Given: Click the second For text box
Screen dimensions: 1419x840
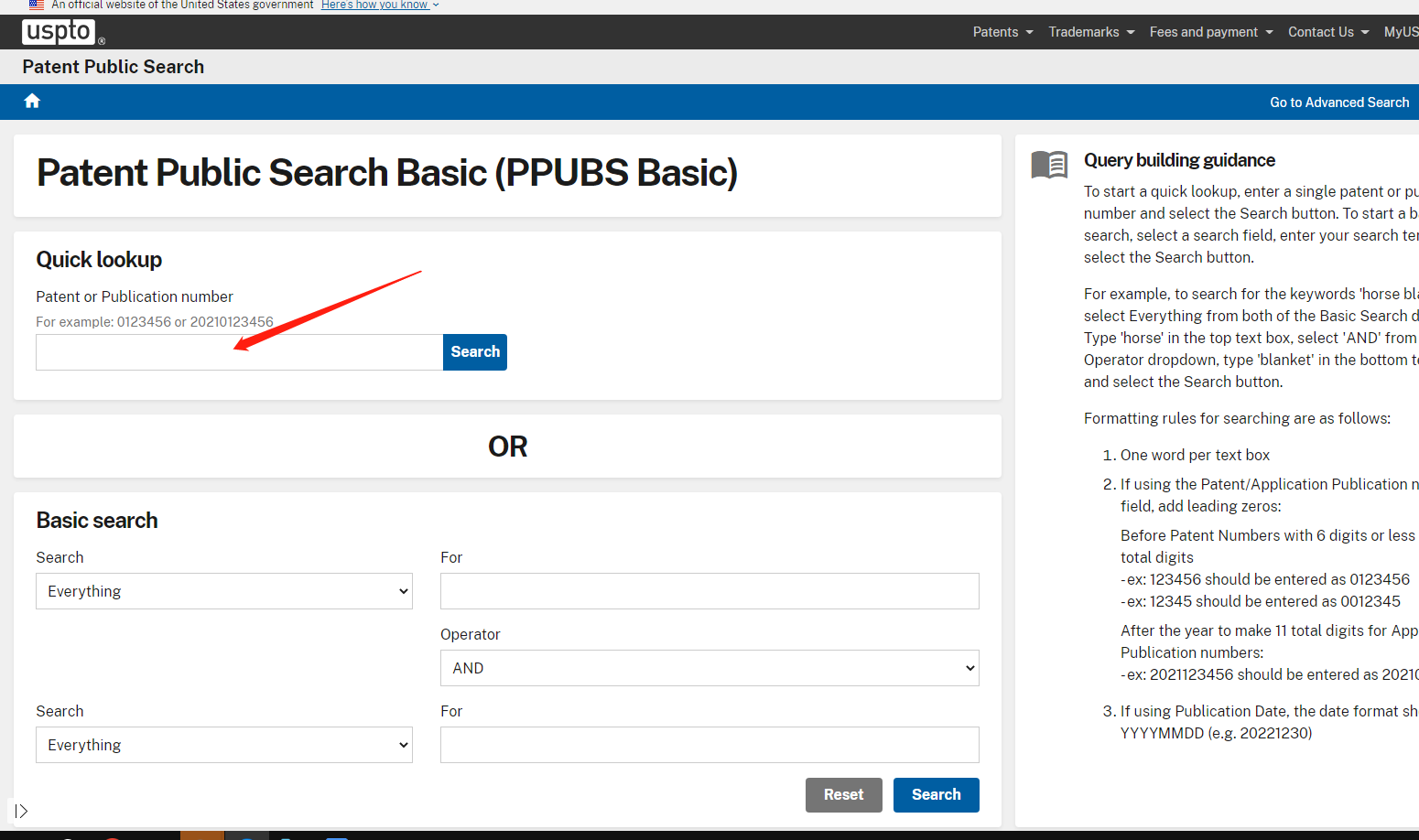Looking at the screenshot, I should [709, 745].
